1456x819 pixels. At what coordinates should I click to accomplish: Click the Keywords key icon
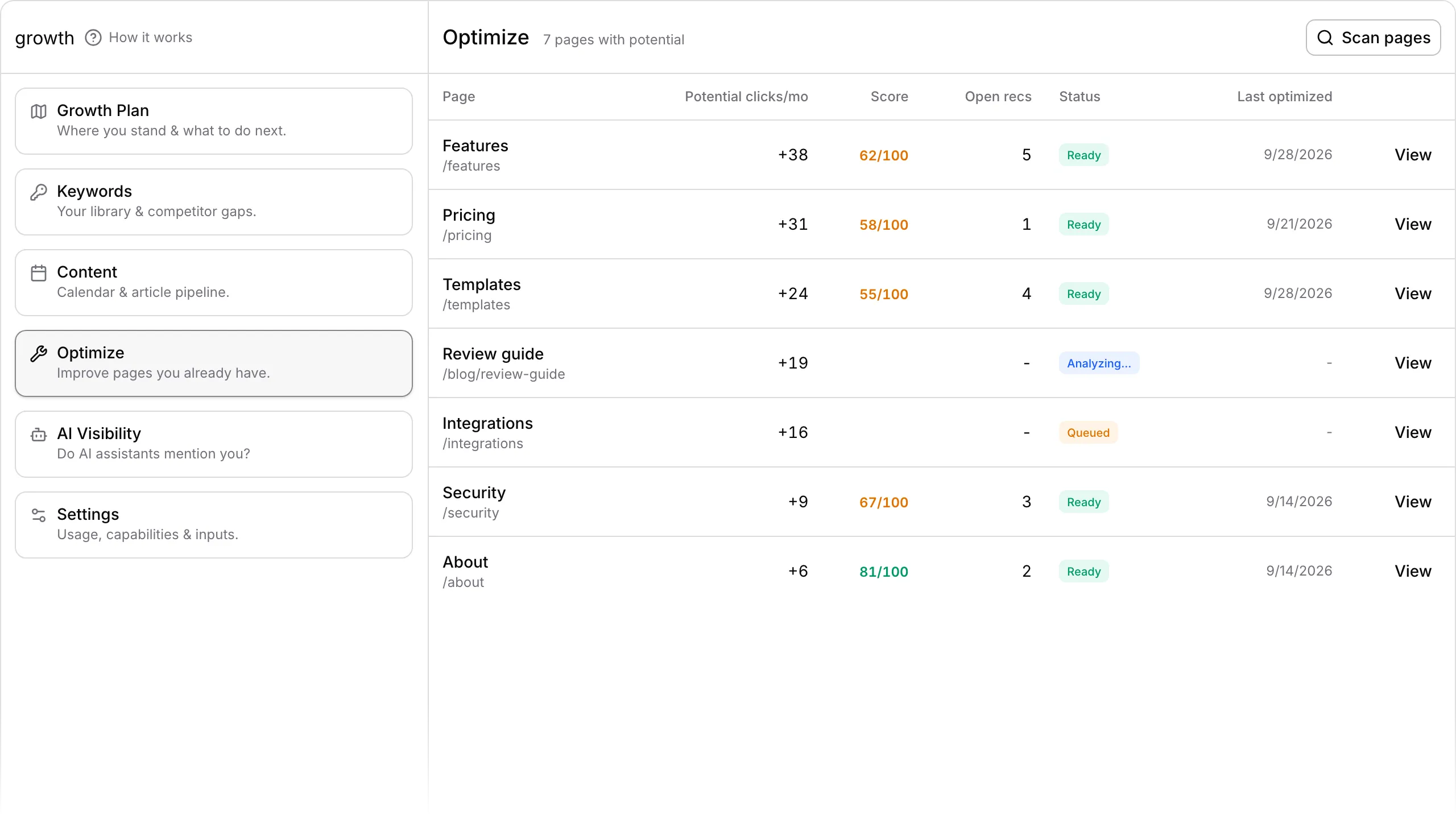39,192
